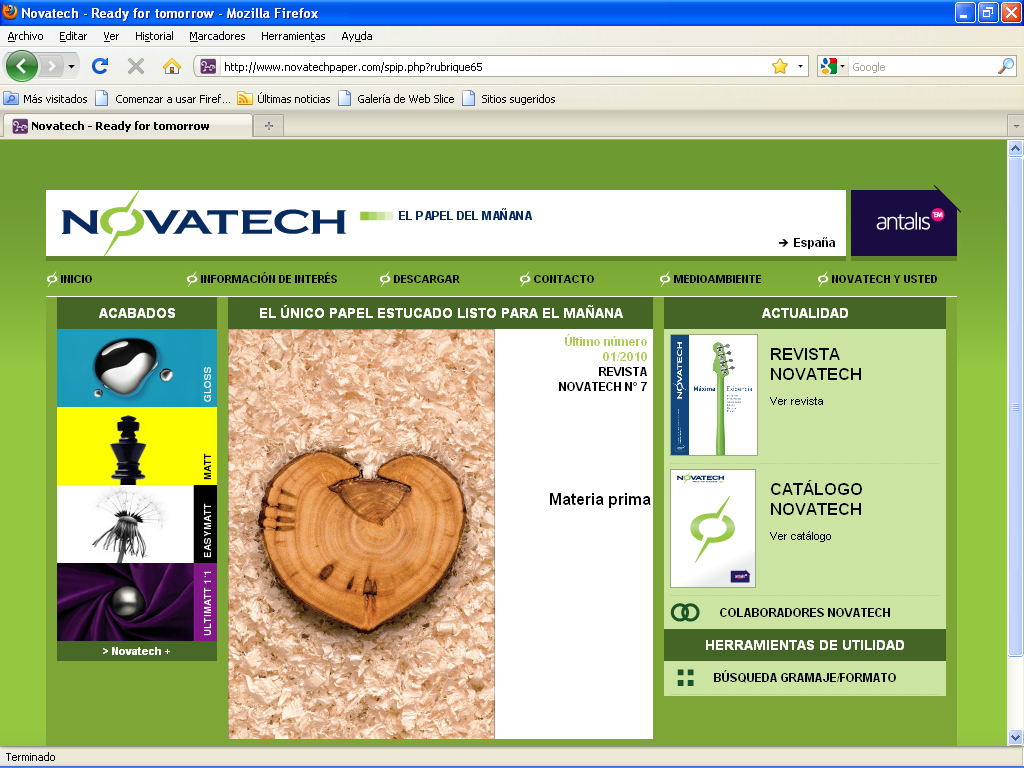Go to INICIO in site navigation
1024x768 pixels.
pos(70,279)
